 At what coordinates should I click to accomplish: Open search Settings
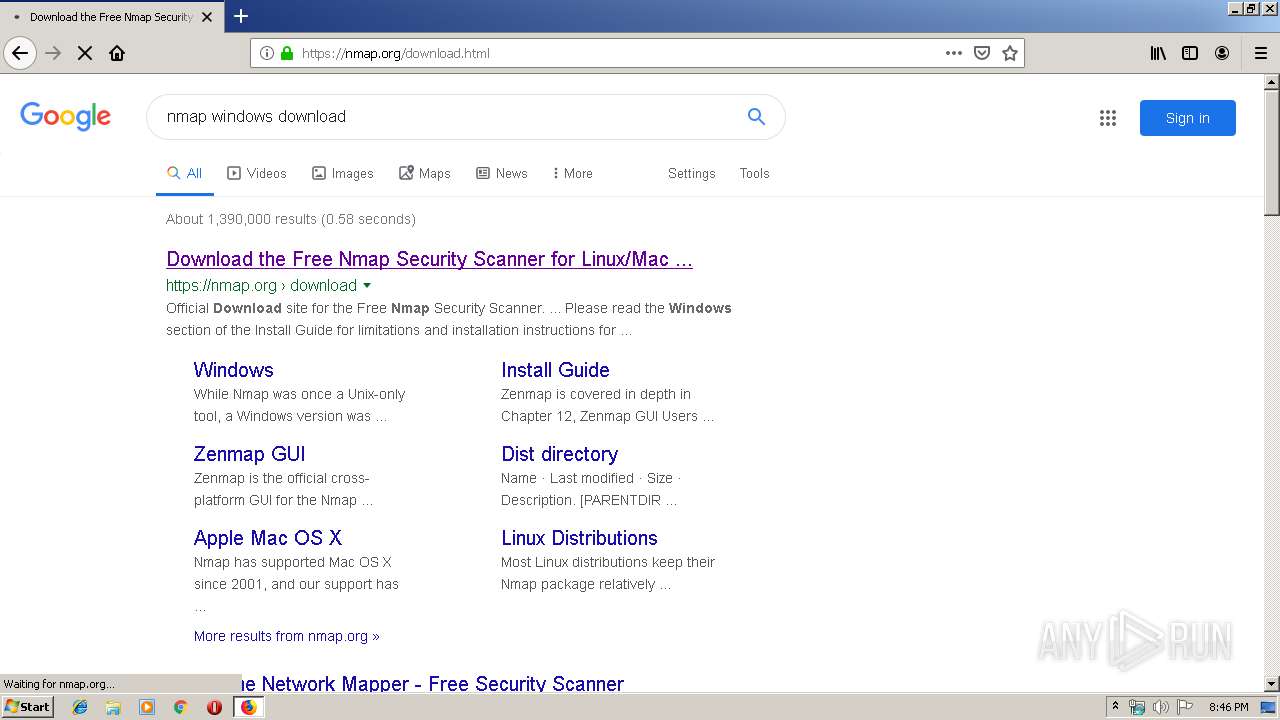(692, 173)
